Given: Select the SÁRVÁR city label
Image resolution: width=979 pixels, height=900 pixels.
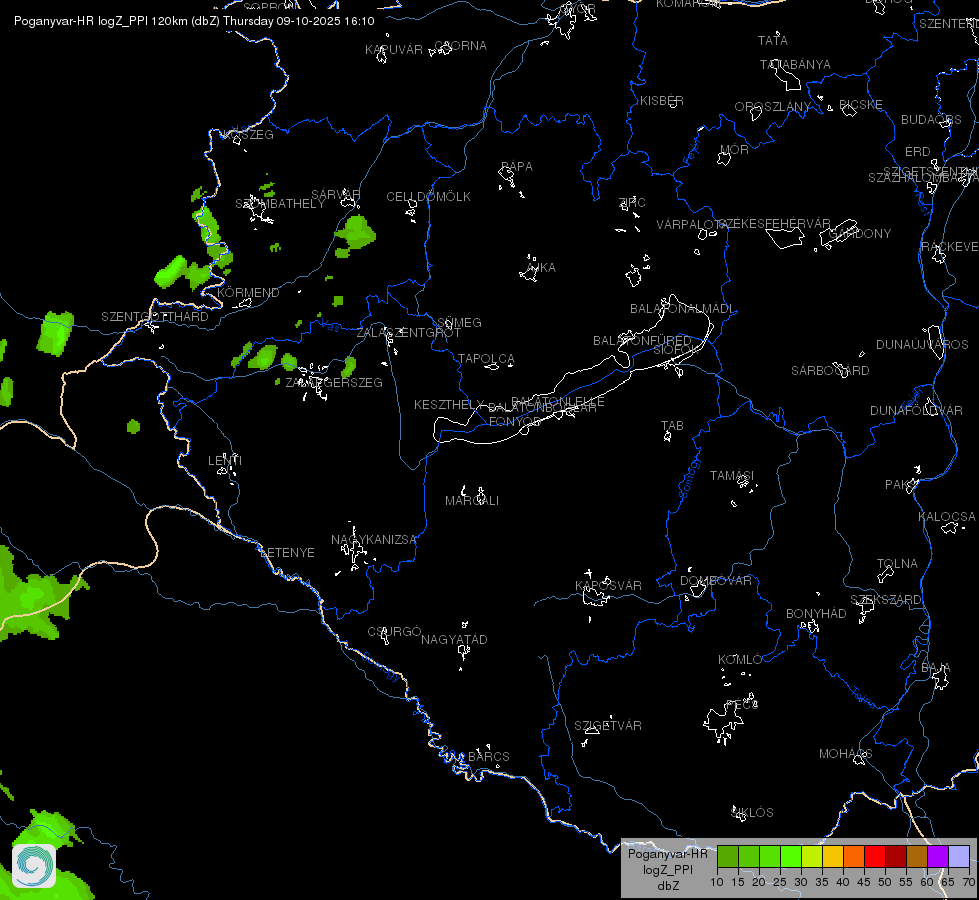Looking at the screenshot, I should (x=335, y=195).
